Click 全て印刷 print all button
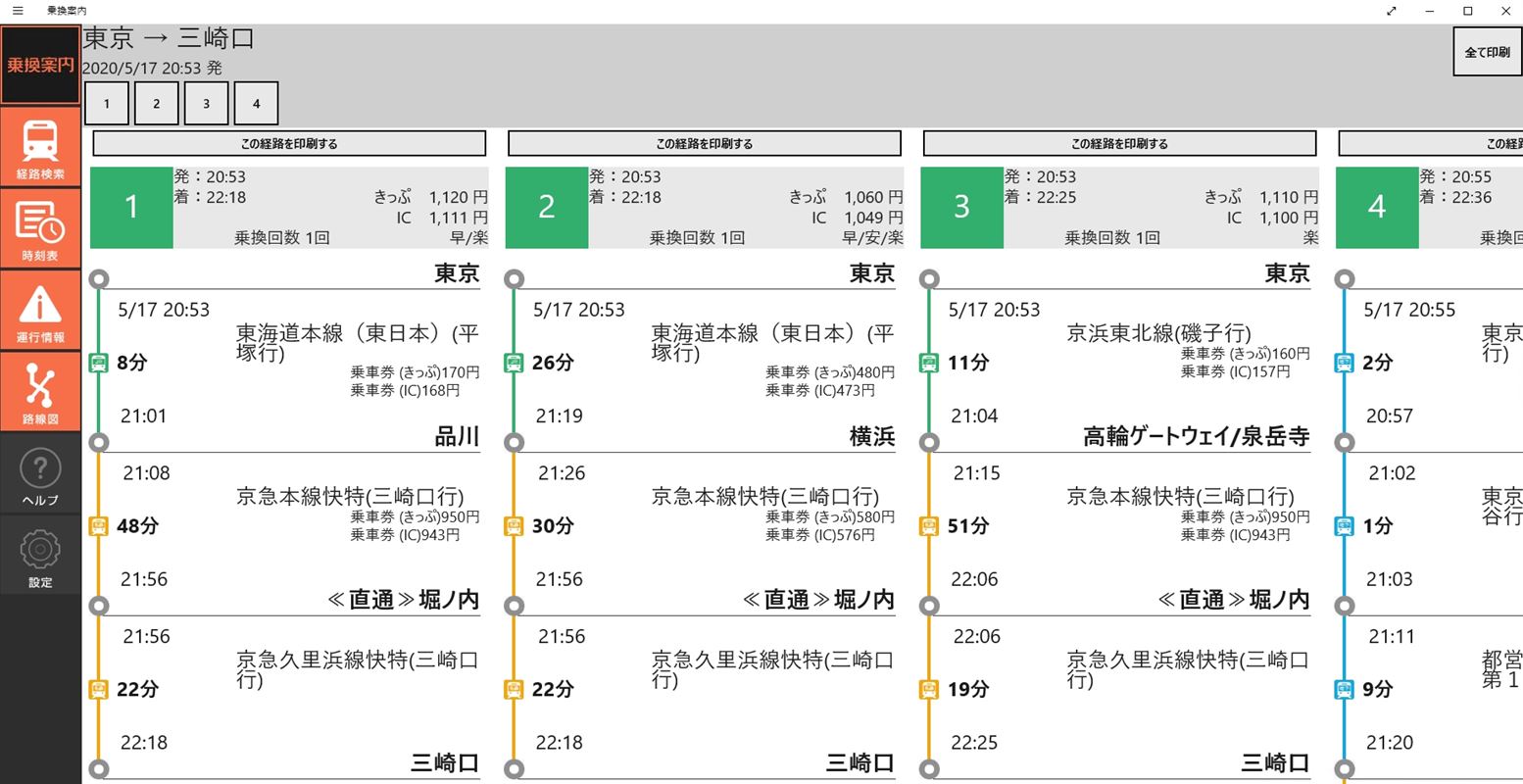This screenshot has width=1523, height=784. tap(1487, 52)
